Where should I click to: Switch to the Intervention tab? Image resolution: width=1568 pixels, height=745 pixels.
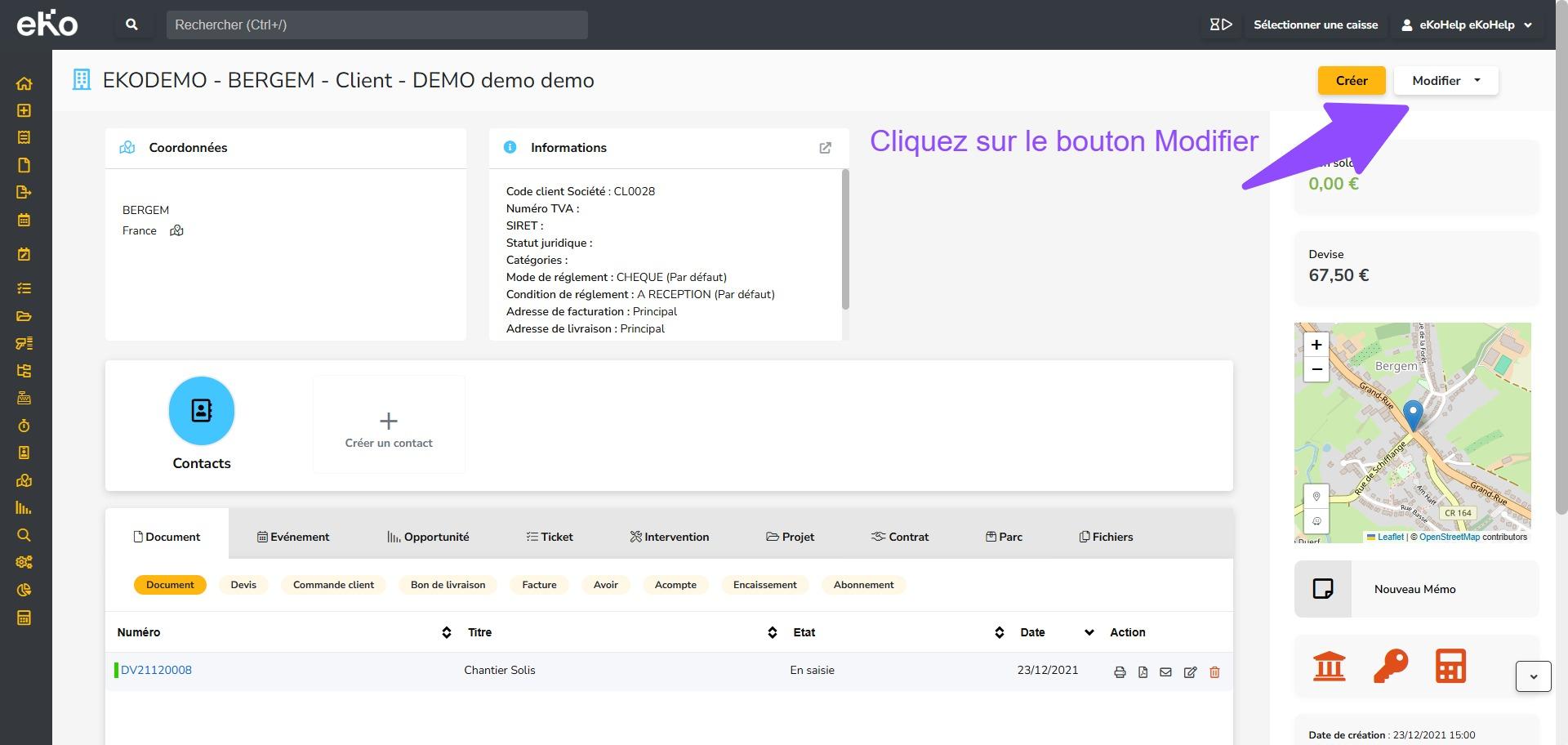669,537
